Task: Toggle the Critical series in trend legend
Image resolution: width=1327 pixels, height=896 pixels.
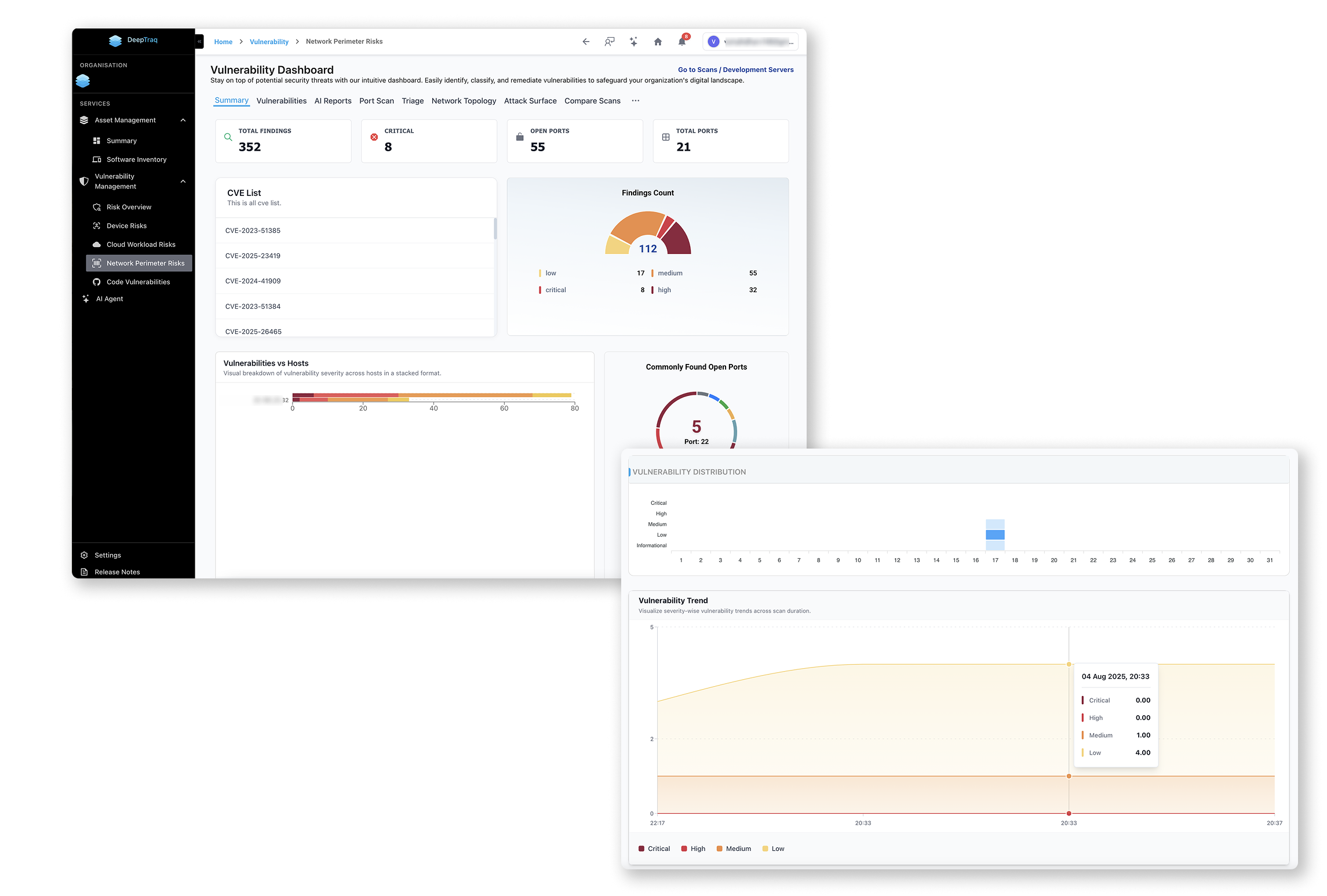Action: pyautogui.click(x=654, y=849)
